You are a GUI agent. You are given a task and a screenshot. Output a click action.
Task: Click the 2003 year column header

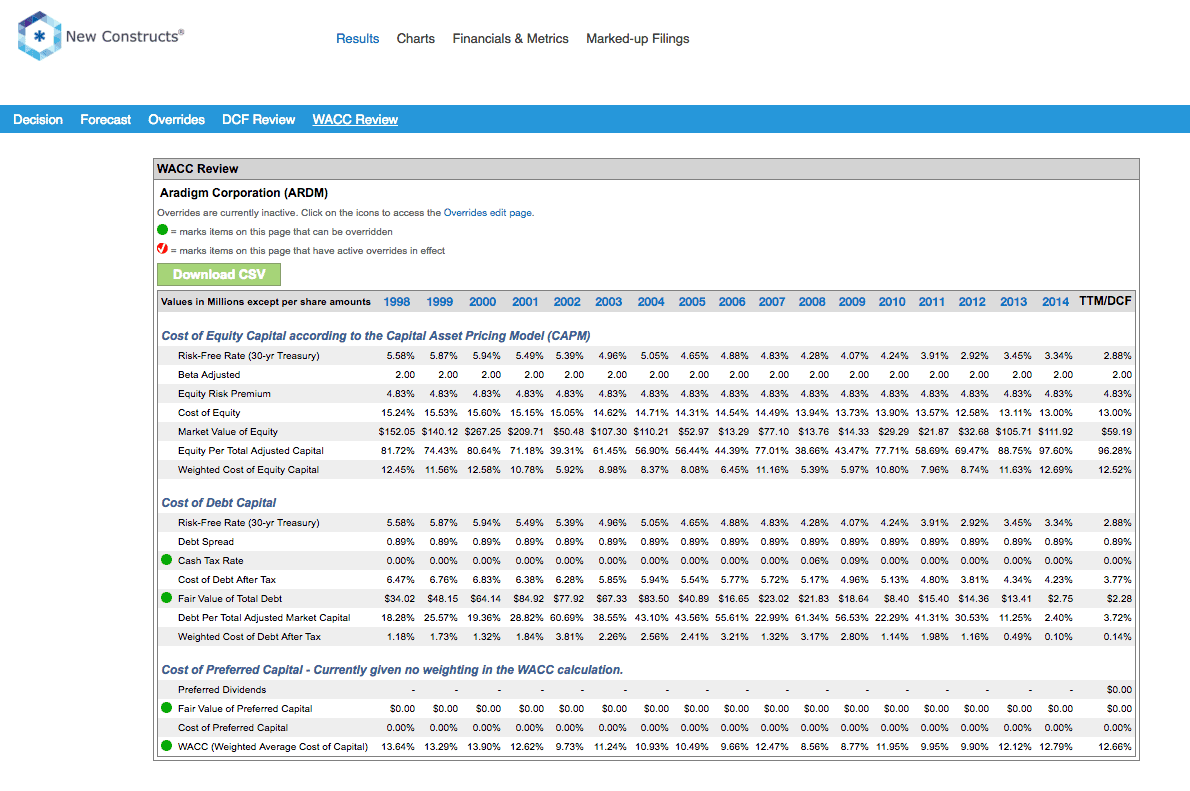609,302
